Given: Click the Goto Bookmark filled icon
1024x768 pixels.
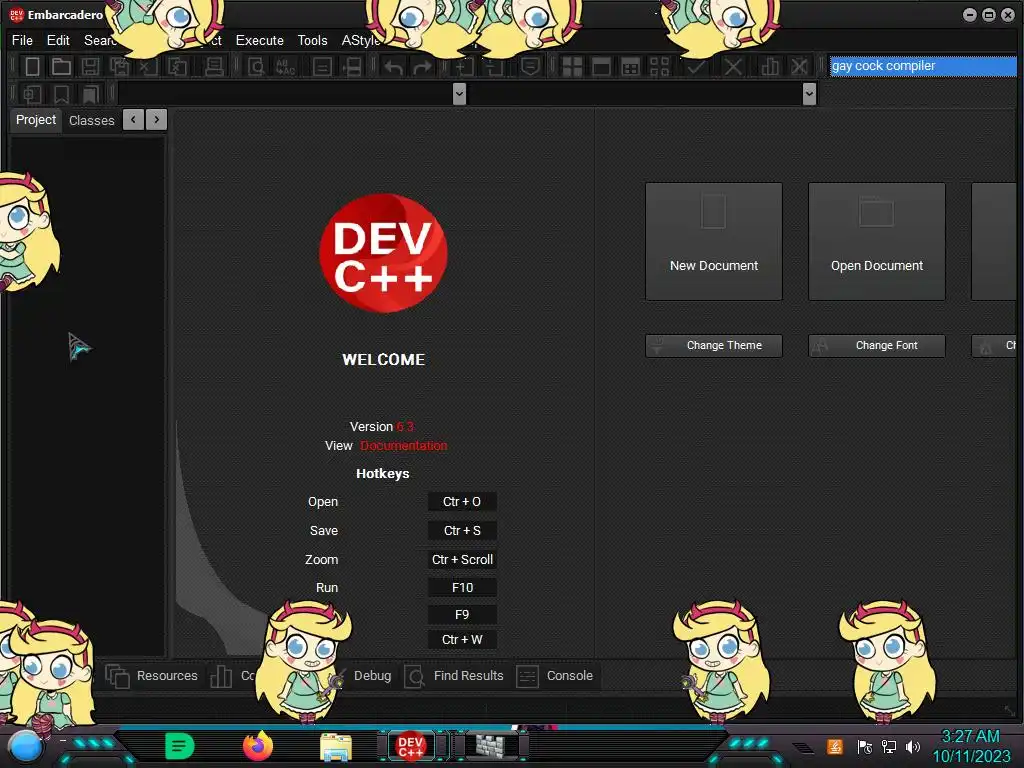Looking at the screenshot, I should coord(91,94).
